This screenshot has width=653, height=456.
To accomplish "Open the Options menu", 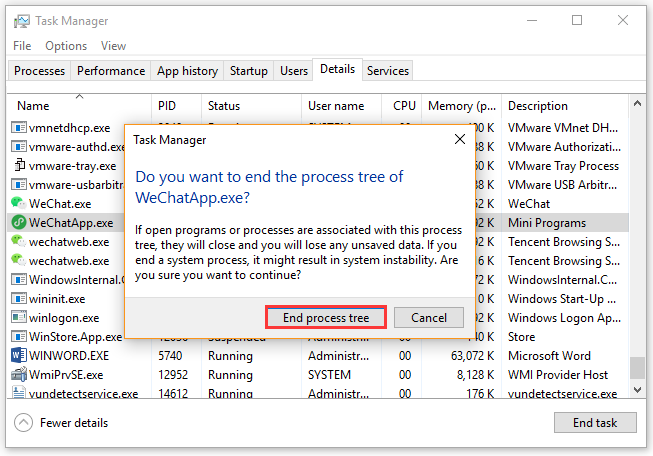I will click(66, 46).
